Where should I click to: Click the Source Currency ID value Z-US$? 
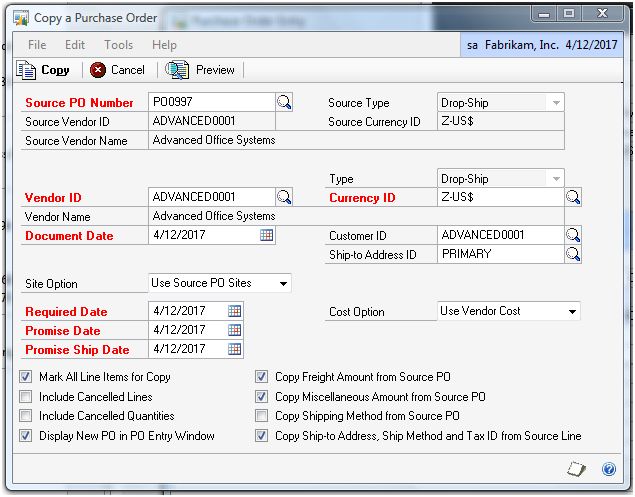[457, 121]
